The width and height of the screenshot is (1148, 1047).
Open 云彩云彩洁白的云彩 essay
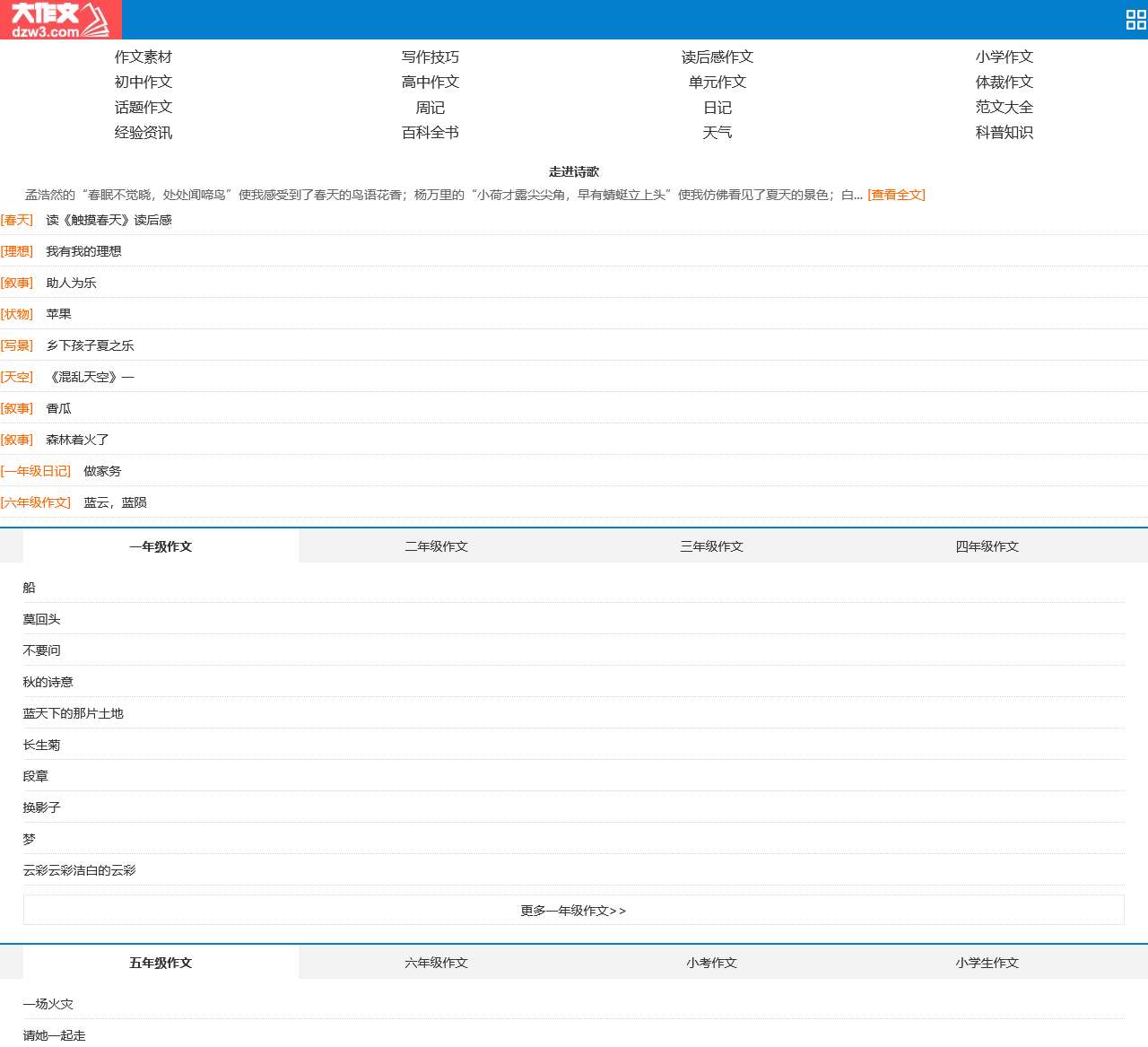79,870
